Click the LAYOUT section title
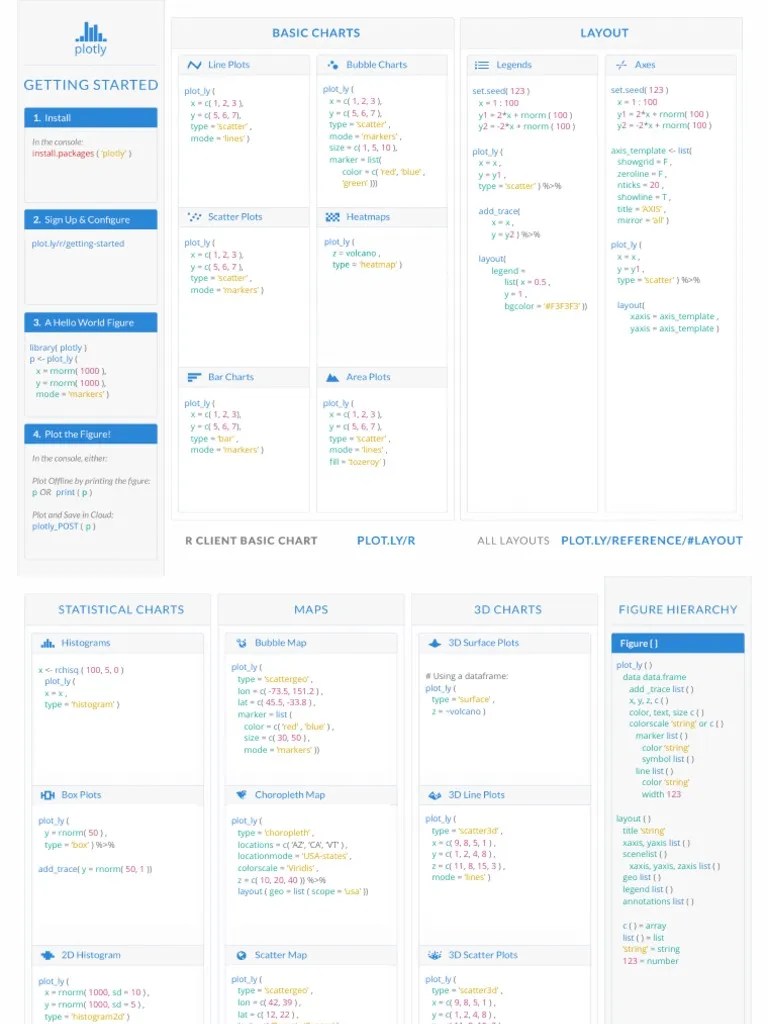The image size is (768, 1024). pos(604,33)
